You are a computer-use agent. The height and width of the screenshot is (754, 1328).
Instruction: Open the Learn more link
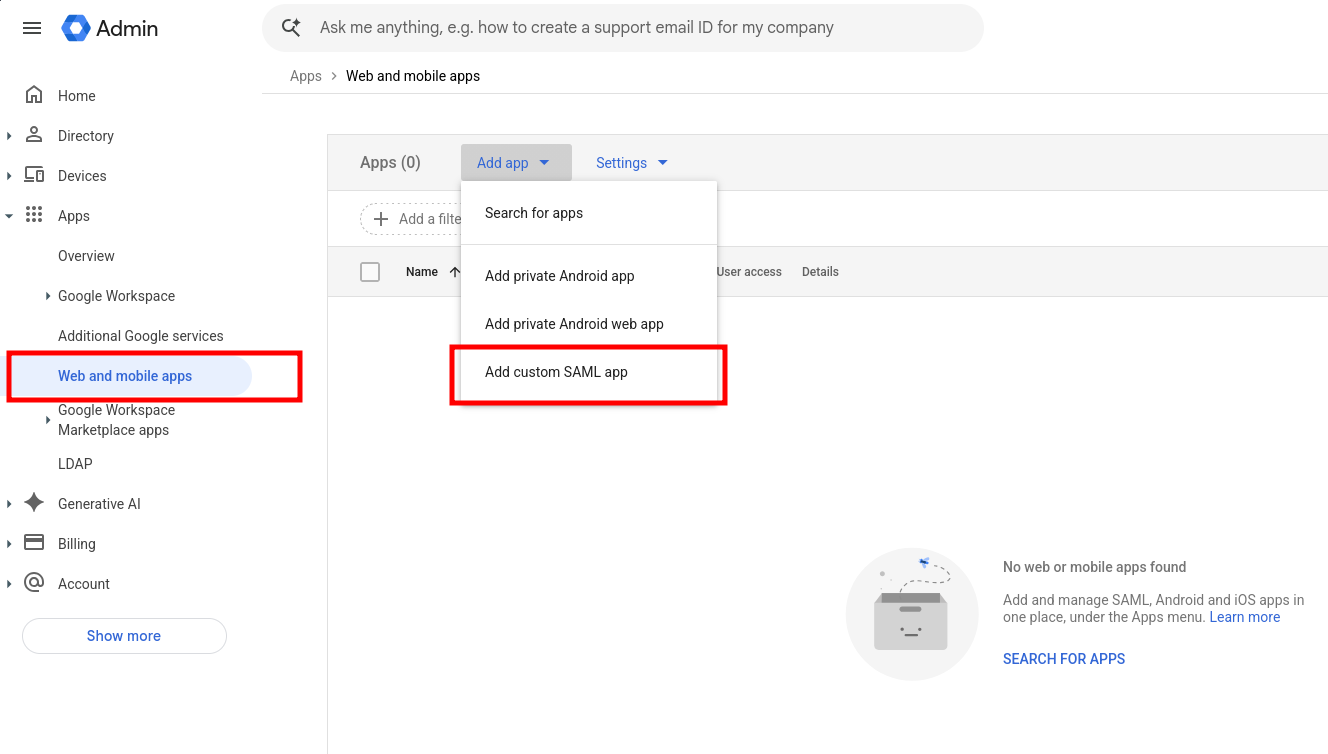tap(1245, 617)
